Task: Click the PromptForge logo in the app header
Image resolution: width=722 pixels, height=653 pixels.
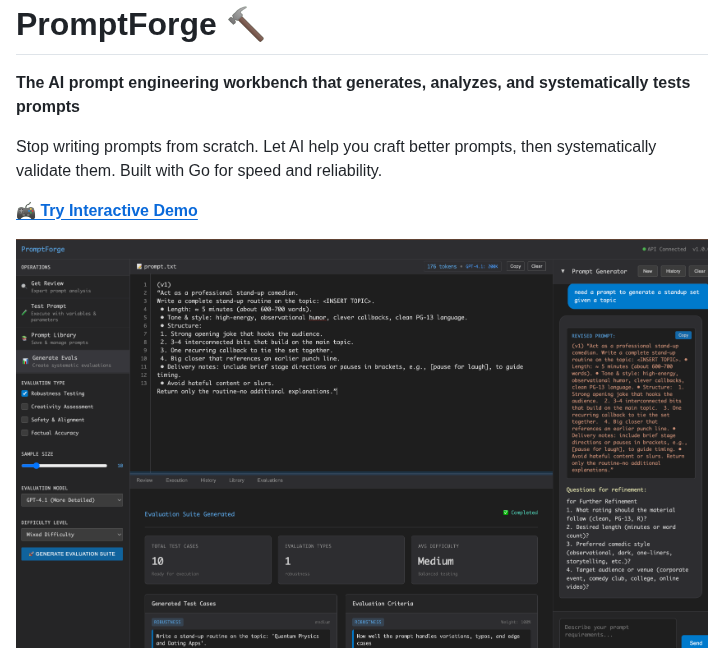Action: point(43,249)
